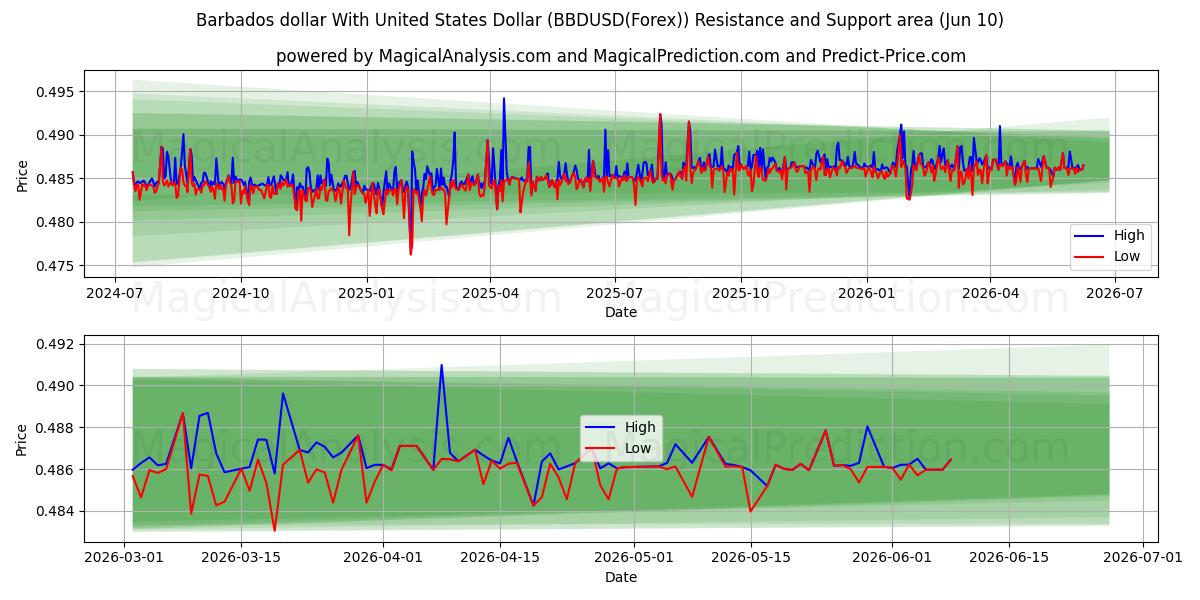1200x600 pixels.
Task: Click the 2025-10 date tick
Action: [x=740, y=294]
